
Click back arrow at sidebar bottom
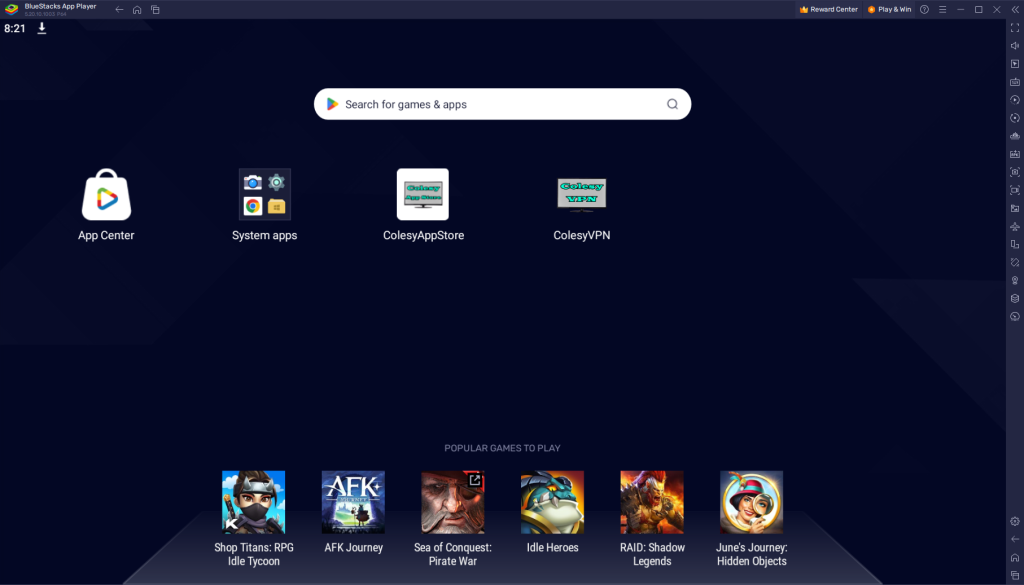tap(1015, 539)
